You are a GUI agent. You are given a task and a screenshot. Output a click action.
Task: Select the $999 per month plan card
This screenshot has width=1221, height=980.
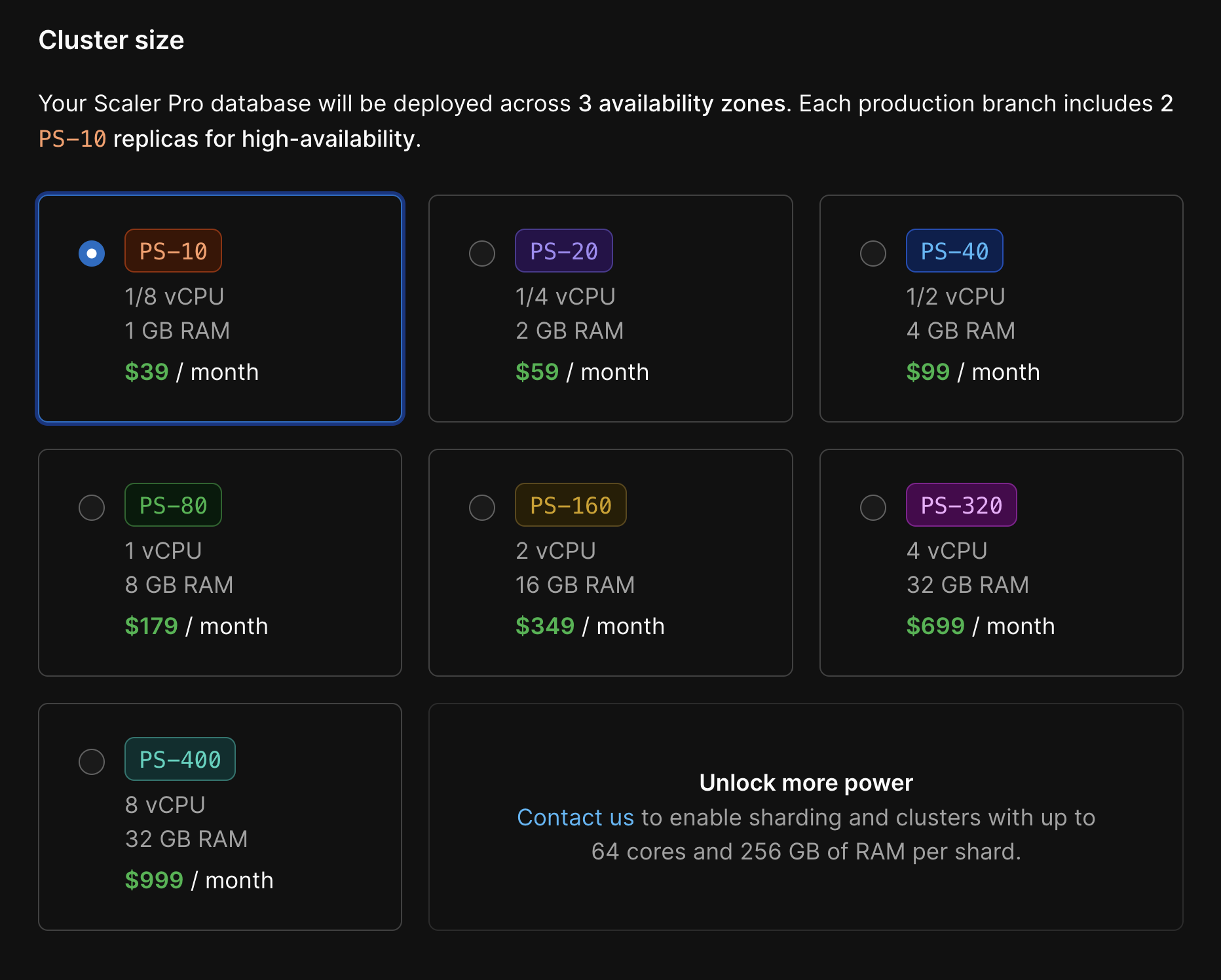[x=220, y=817]
